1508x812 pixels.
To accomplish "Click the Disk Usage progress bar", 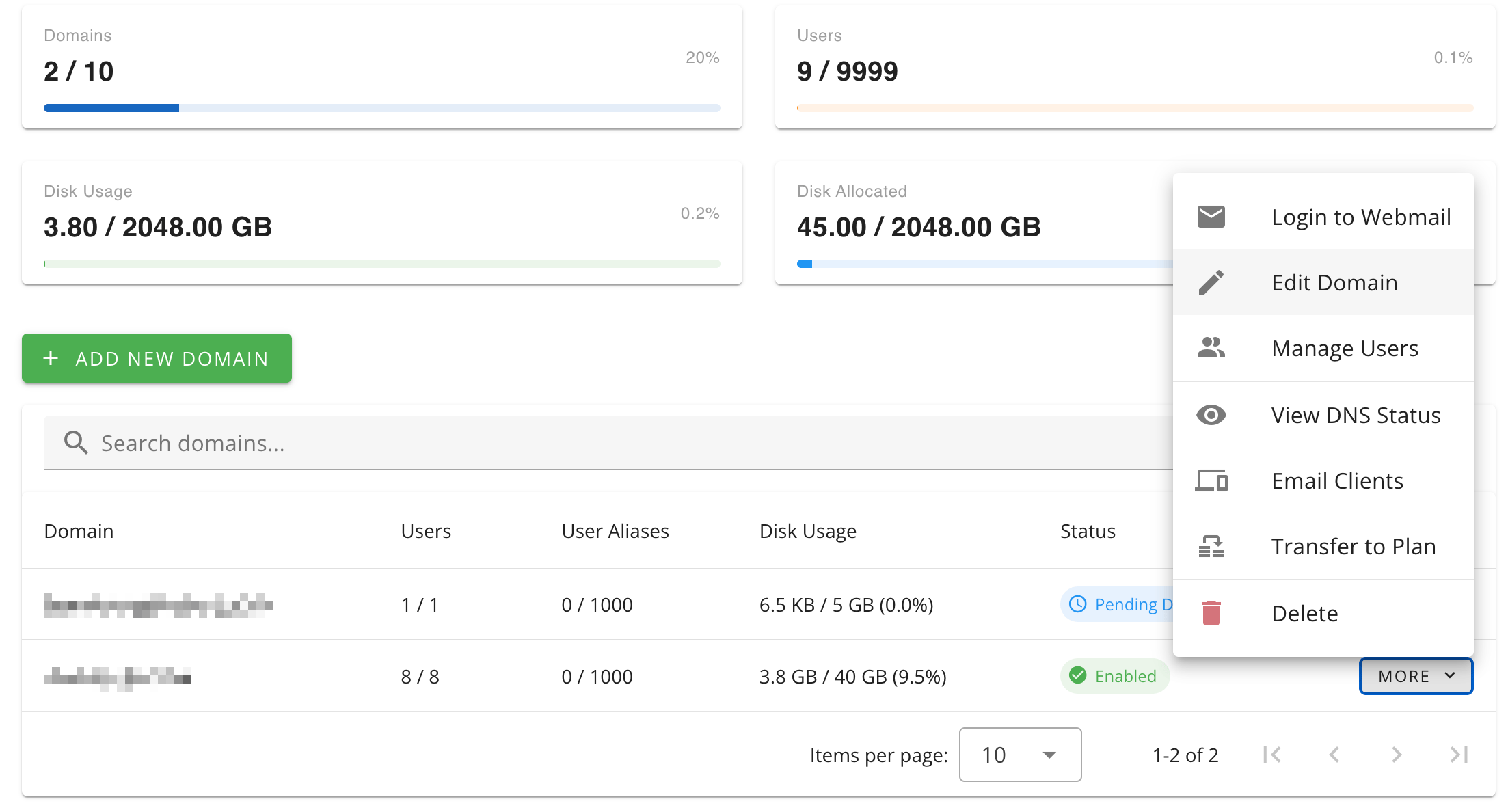I will click(x=382, y=264).
